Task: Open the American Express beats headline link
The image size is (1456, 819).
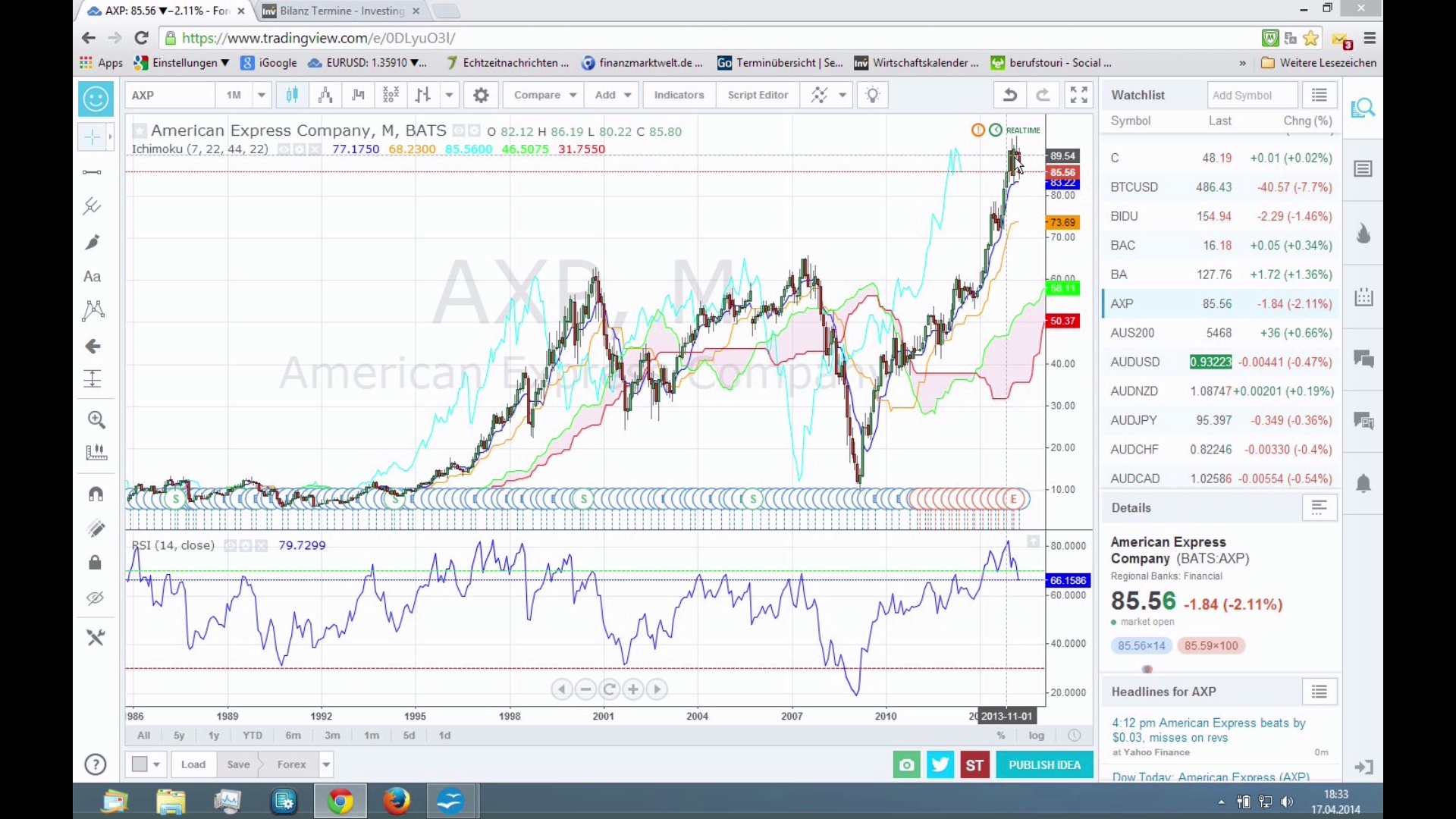Action: 1208,730
